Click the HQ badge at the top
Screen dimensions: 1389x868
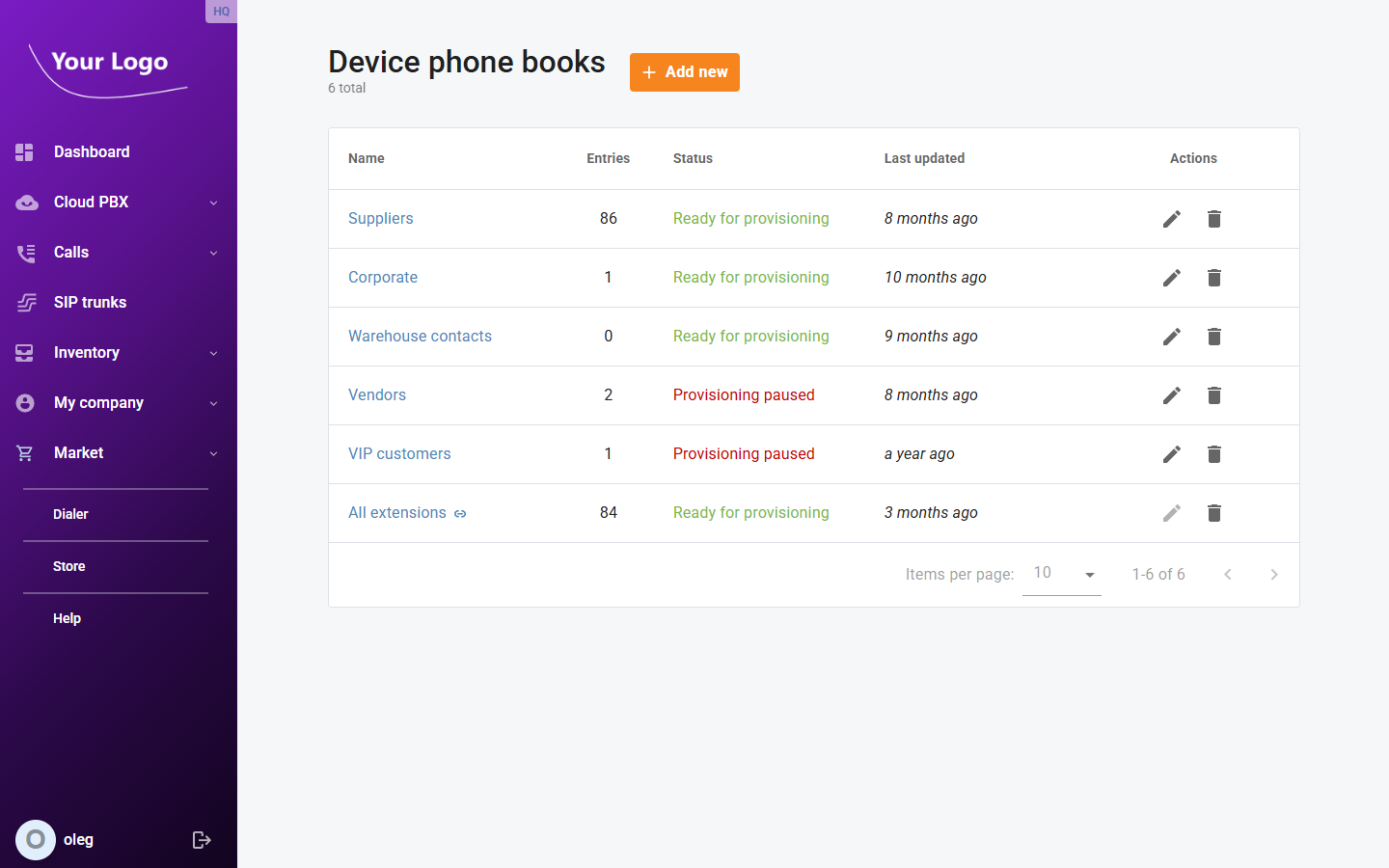[x=221, y=11]
